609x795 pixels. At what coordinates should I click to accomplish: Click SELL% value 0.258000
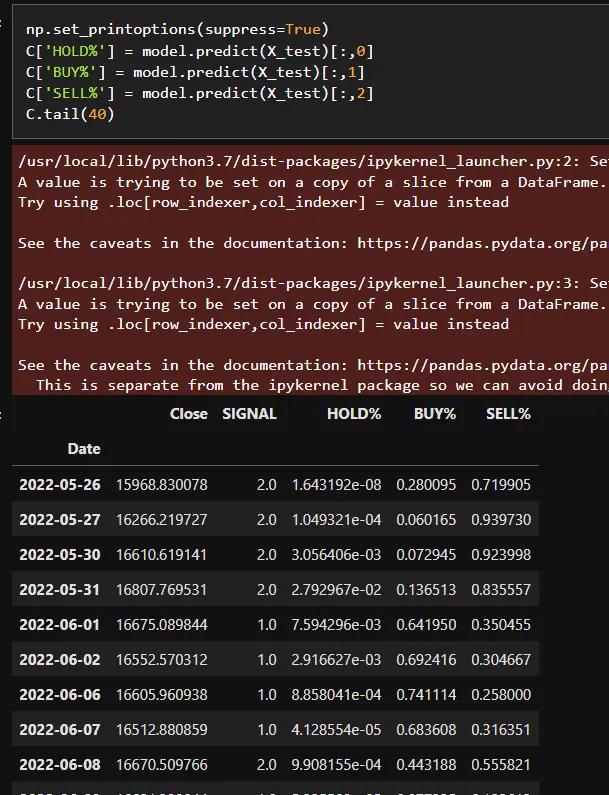501,695
